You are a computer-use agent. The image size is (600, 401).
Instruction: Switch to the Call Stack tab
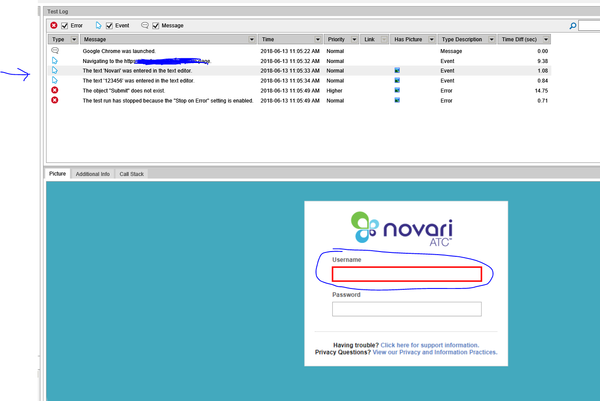[132, 174]
